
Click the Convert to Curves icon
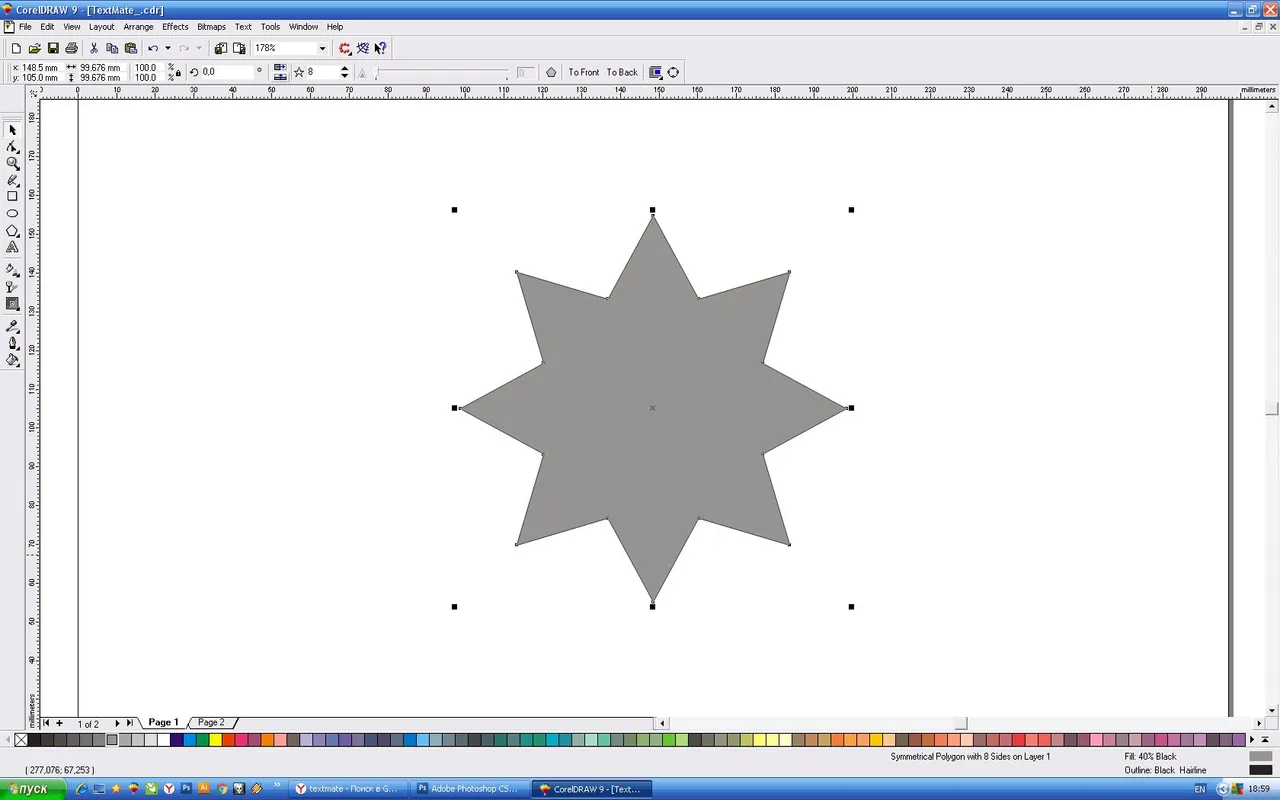pyautogui.click(x=673, y=72)
